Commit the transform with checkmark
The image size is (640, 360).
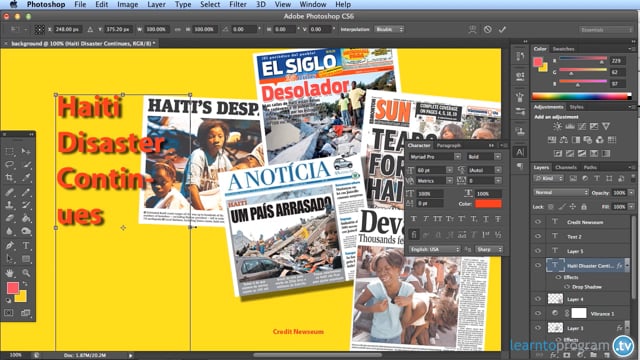tap(502, 29)
